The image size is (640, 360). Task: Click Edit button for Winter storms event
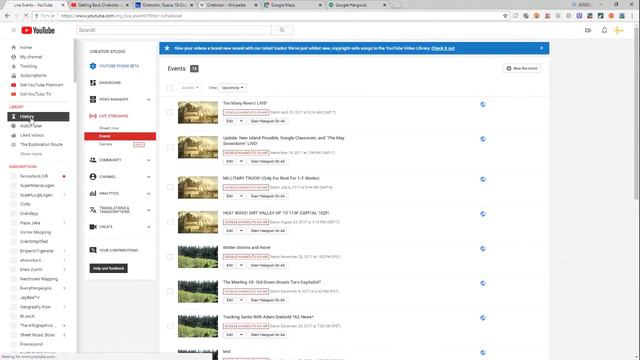pos(230,265)
